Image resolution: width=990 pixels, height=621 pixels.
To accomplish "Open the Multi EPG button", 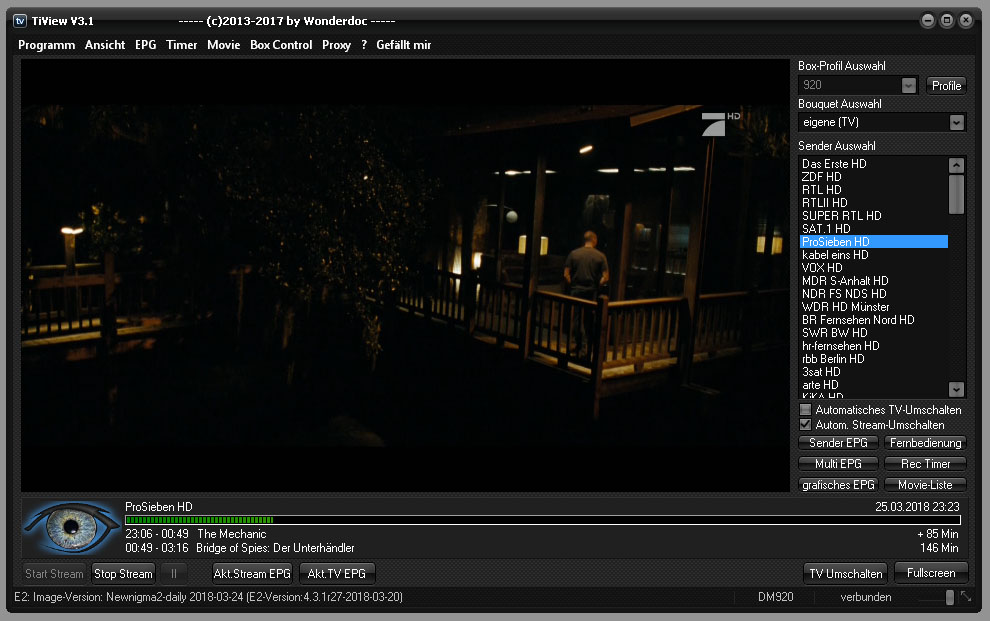I will tap(838, 464).
